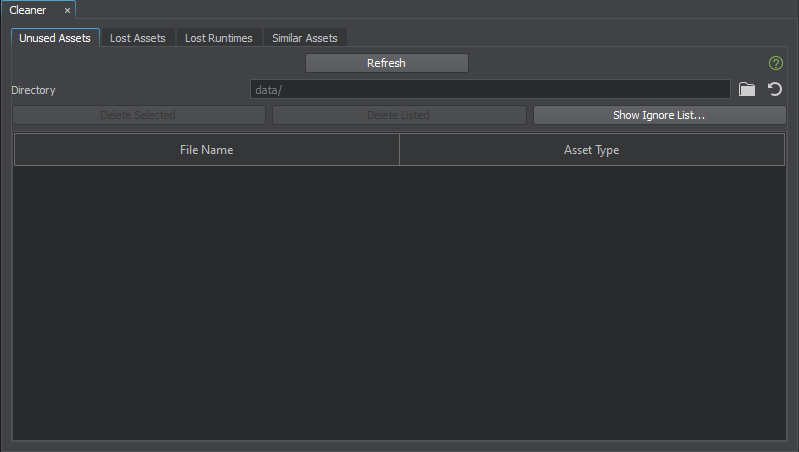
Task: Open the green help question mark icon
Action: click(x=776, y=63)
